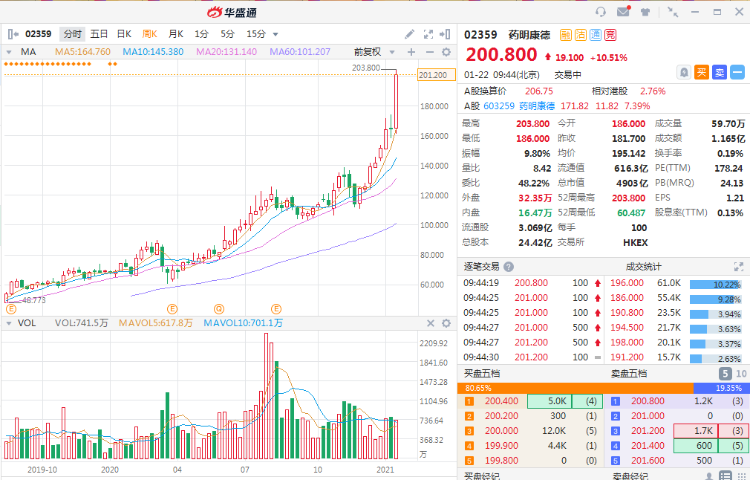Open the chart fullscreen expand icon
The image size is (750, 480).
click(x=428, y=34)
